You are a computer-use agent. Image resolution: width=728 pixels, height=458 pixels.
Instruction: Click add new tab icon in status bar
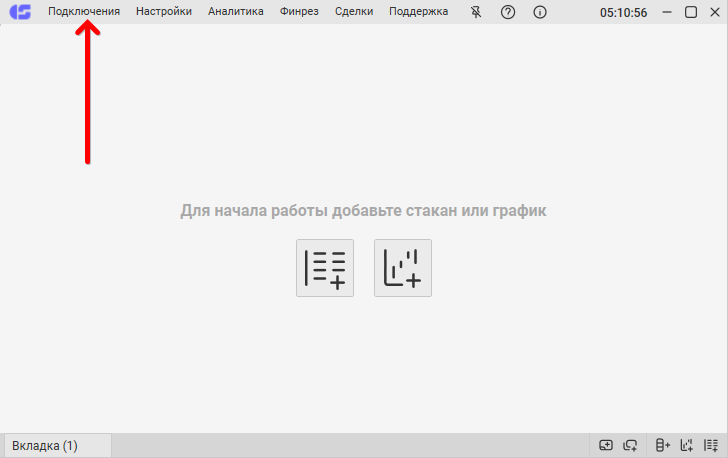tap(606, 445)
